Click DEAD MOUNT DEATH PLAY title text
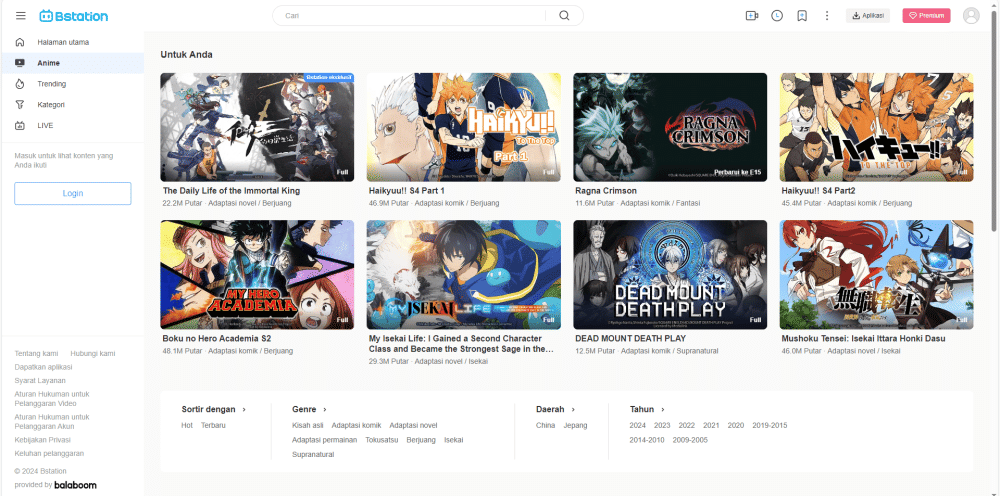The image size is (1000, 496). (630, 339)
